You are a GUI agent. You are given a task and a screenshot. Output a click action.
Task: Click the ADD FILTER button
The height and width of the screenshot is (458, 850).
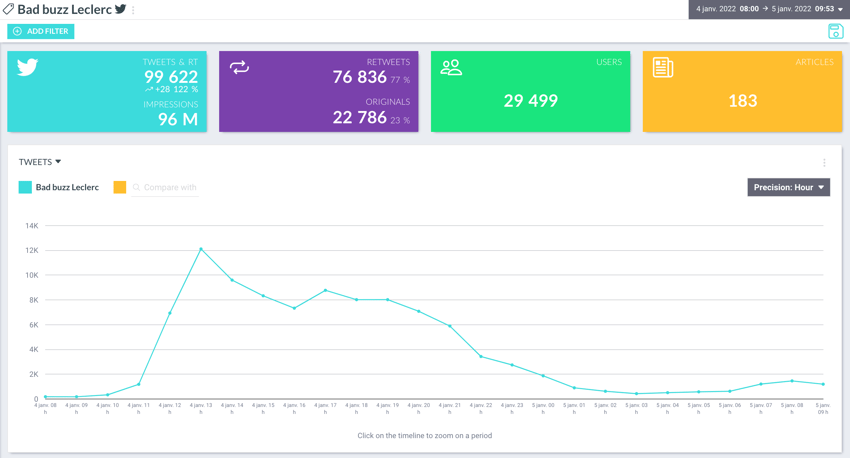coord(41,31)
